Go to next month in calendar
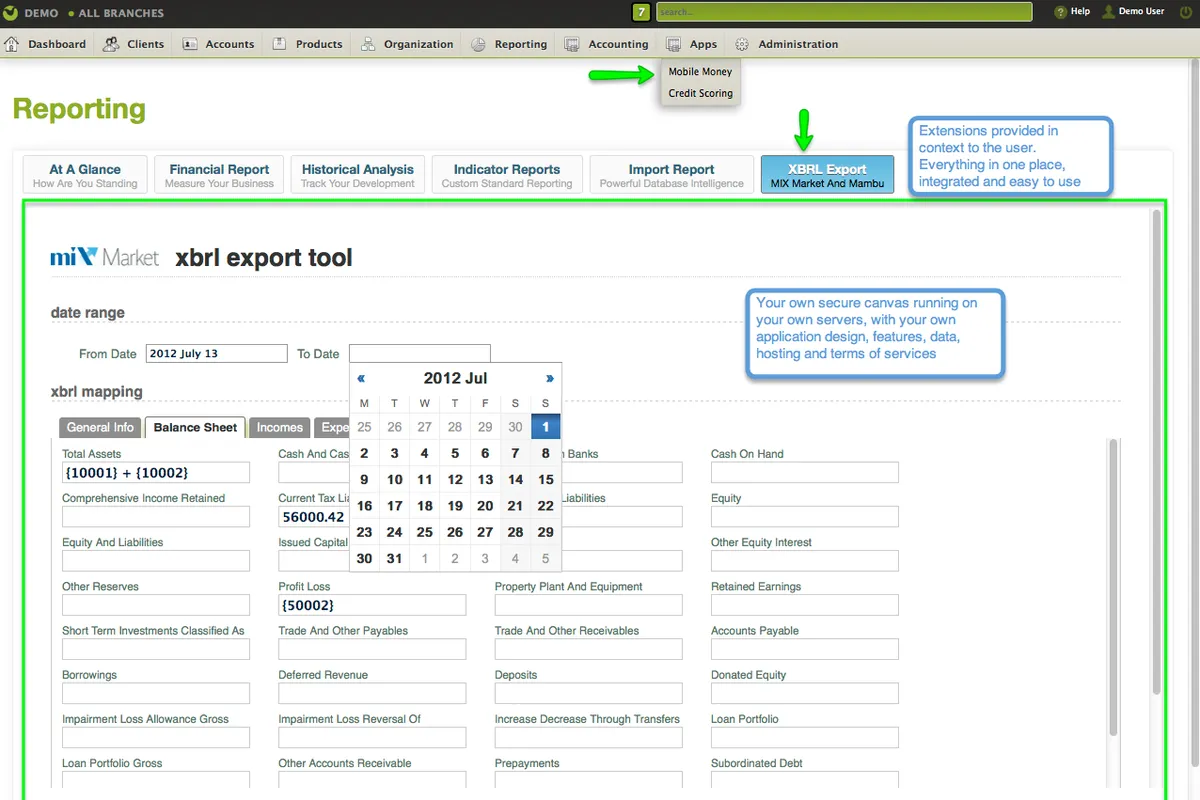 (549, 378)
